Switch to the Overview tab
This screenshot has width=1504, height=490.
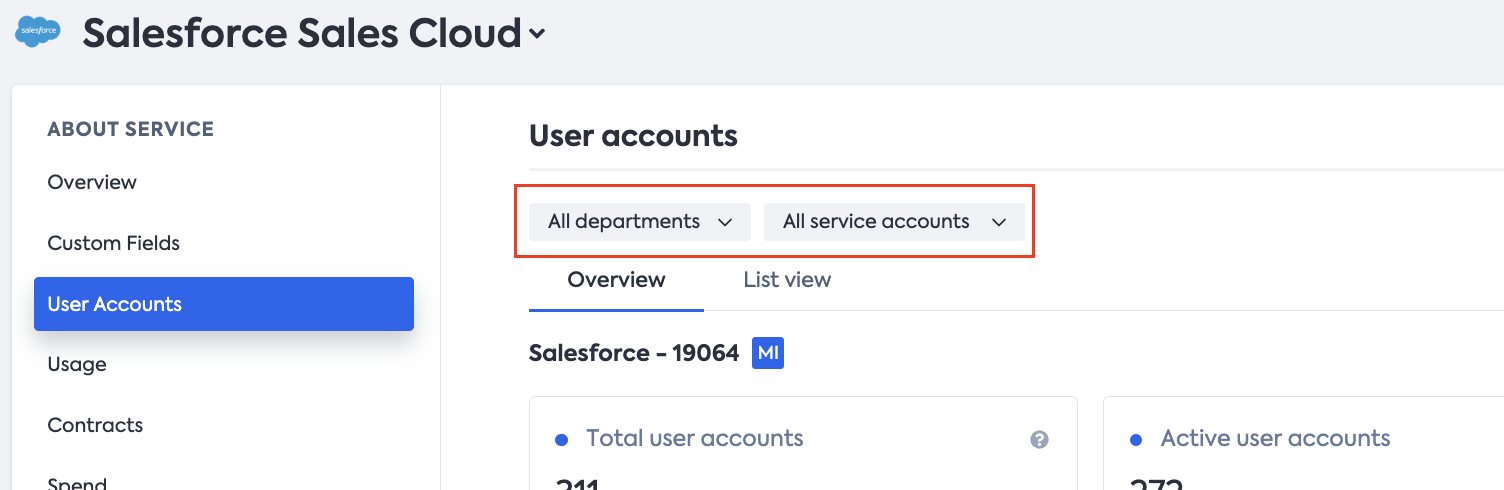coord(616,280)
